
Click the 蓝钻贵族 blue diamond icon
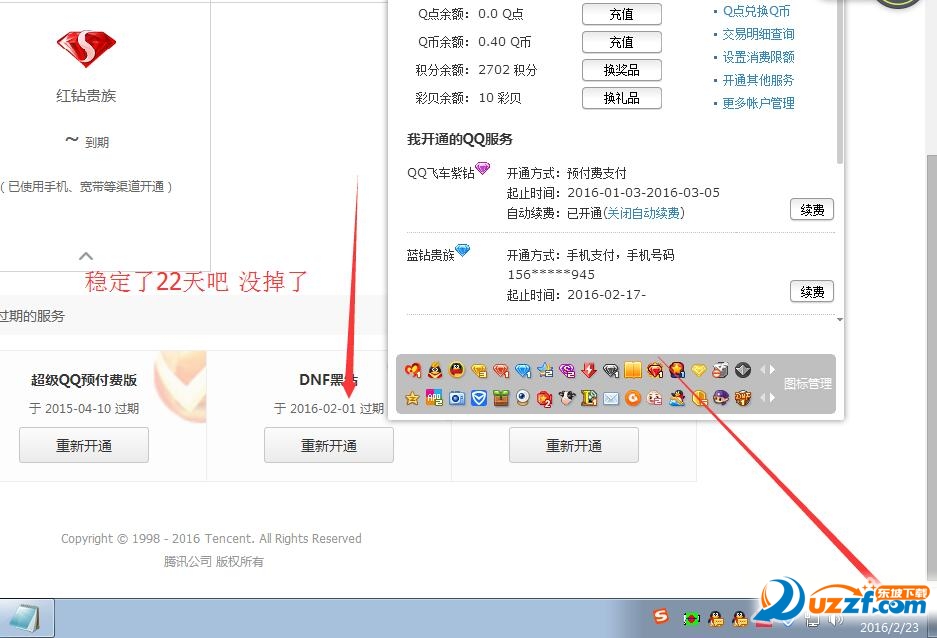click(x=462, y=252)
